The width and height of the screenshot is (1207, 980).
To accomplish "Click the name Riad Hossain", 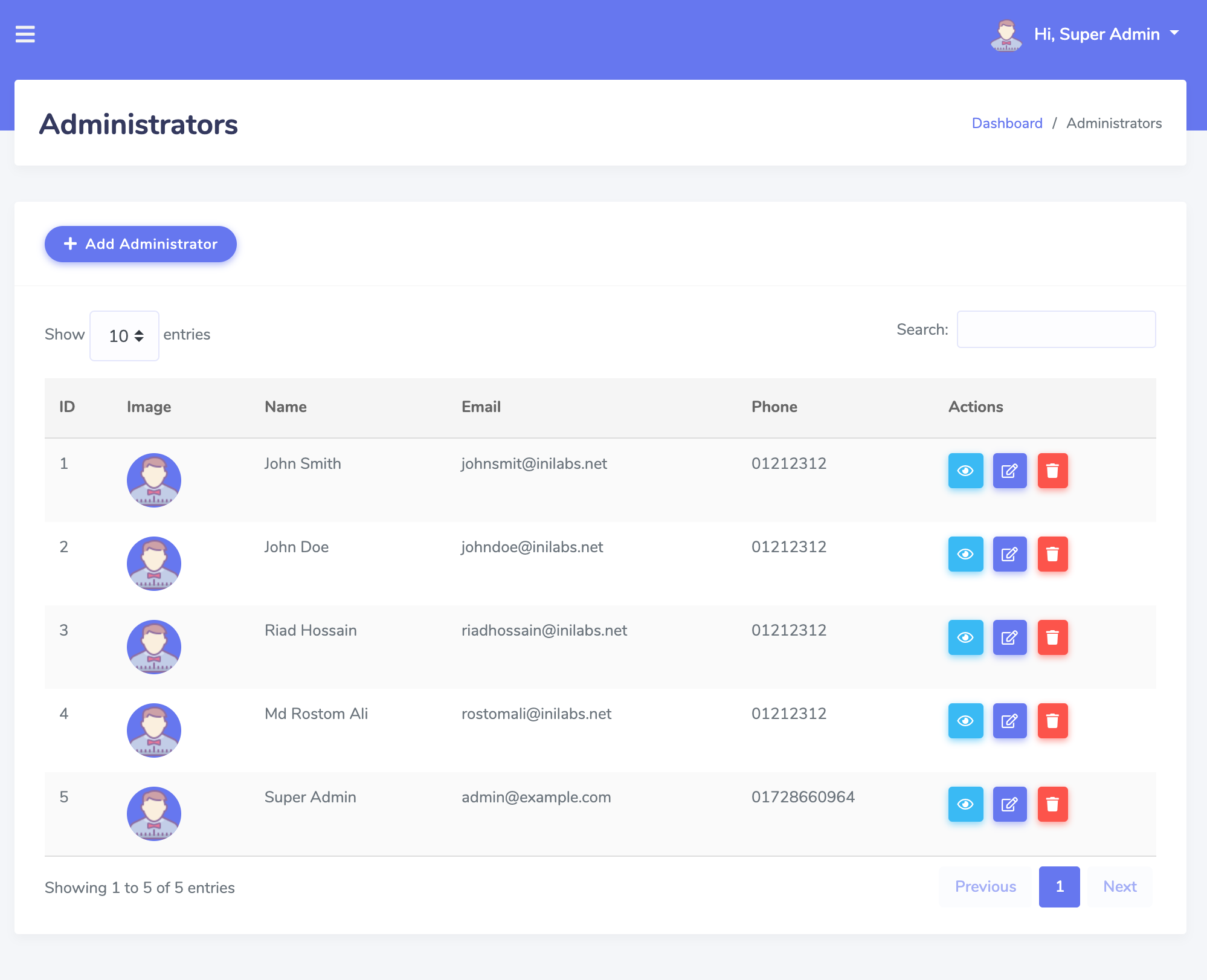I will tap(311, 630).
